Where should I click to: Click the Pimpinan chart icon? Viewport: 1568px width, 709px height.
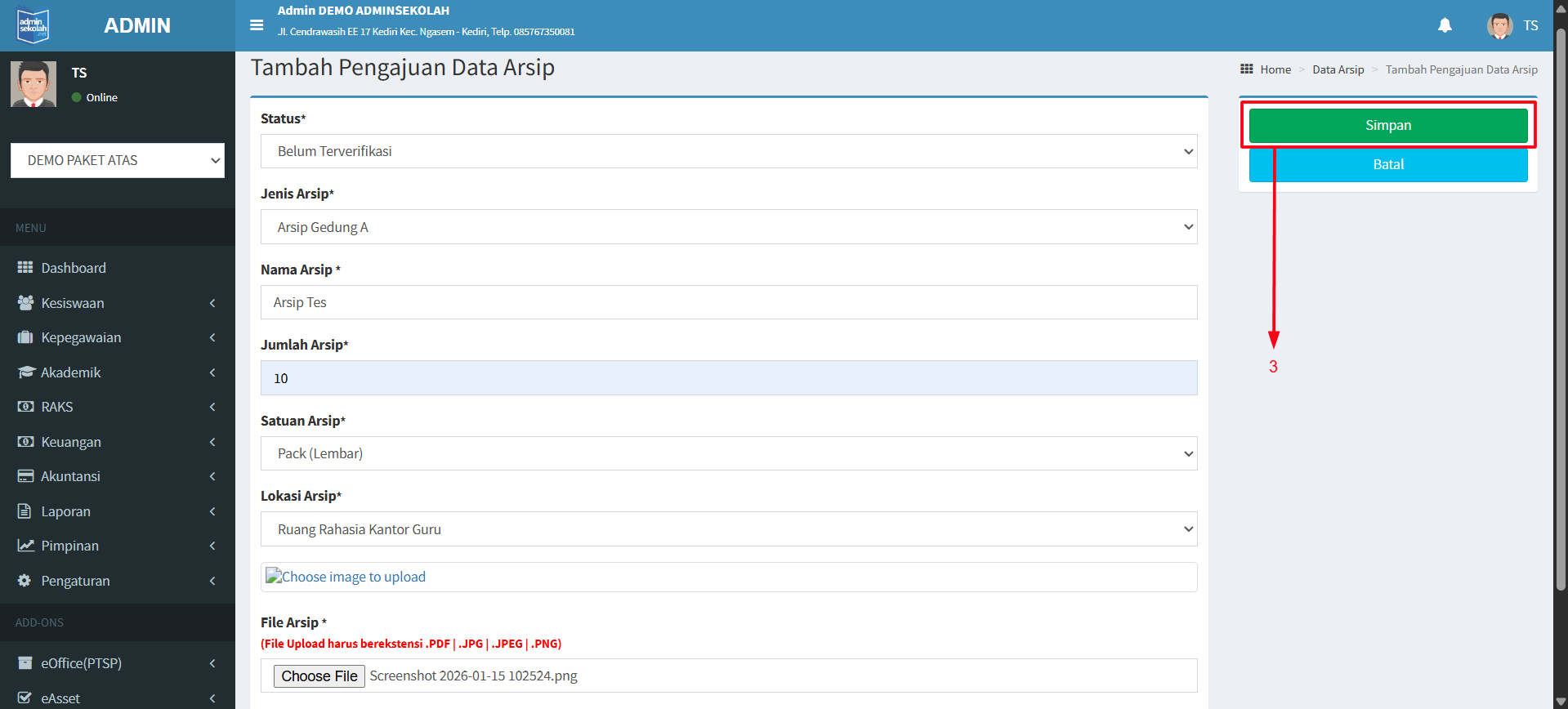25,546
